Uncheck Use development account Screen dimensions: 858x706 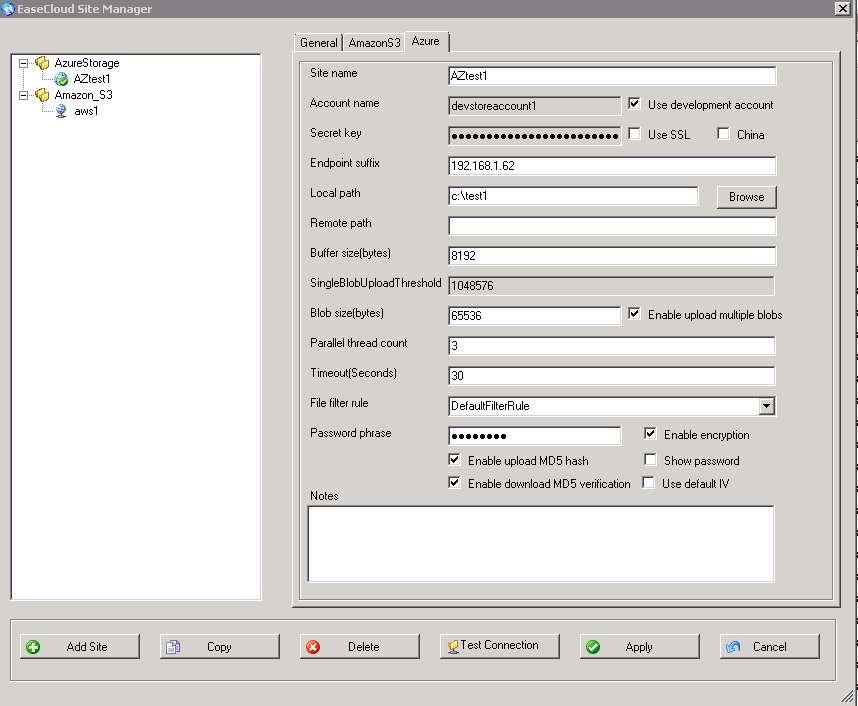click(x=634, y=103)
